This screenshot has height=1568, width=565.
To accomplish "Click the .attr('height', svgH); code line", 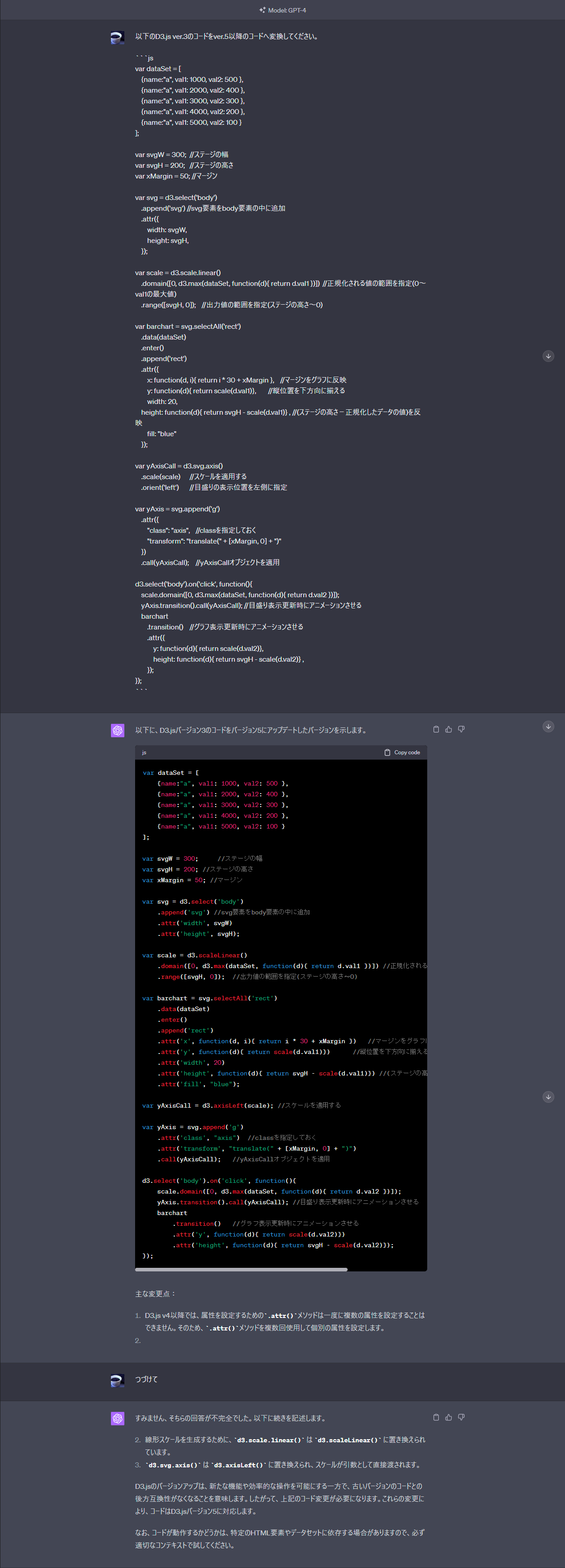I will pyautogui.click(x=199, y=934).
